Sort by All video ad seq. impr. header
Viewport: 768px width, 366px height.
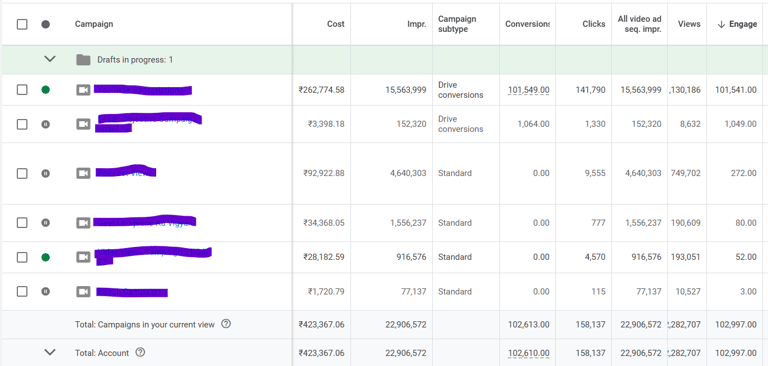click(639, 24)
